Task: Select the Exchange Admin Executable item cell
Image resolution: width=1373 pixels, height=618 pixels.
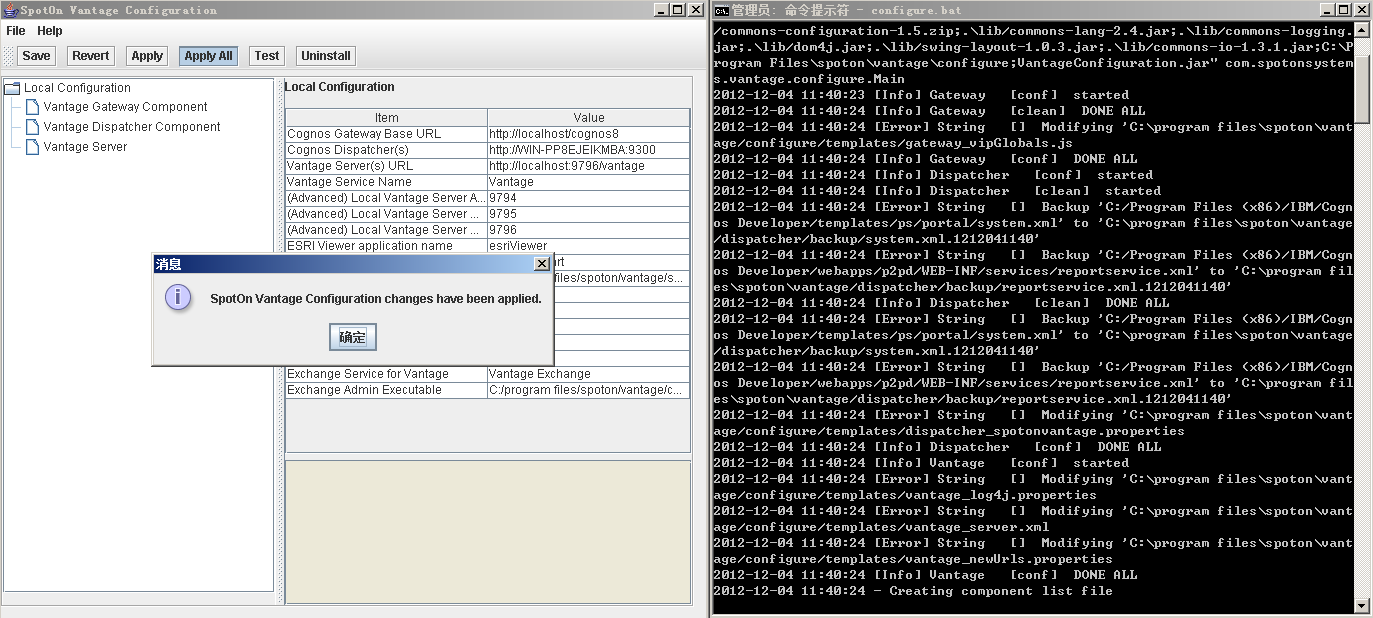Action: (x=386, y=390)
